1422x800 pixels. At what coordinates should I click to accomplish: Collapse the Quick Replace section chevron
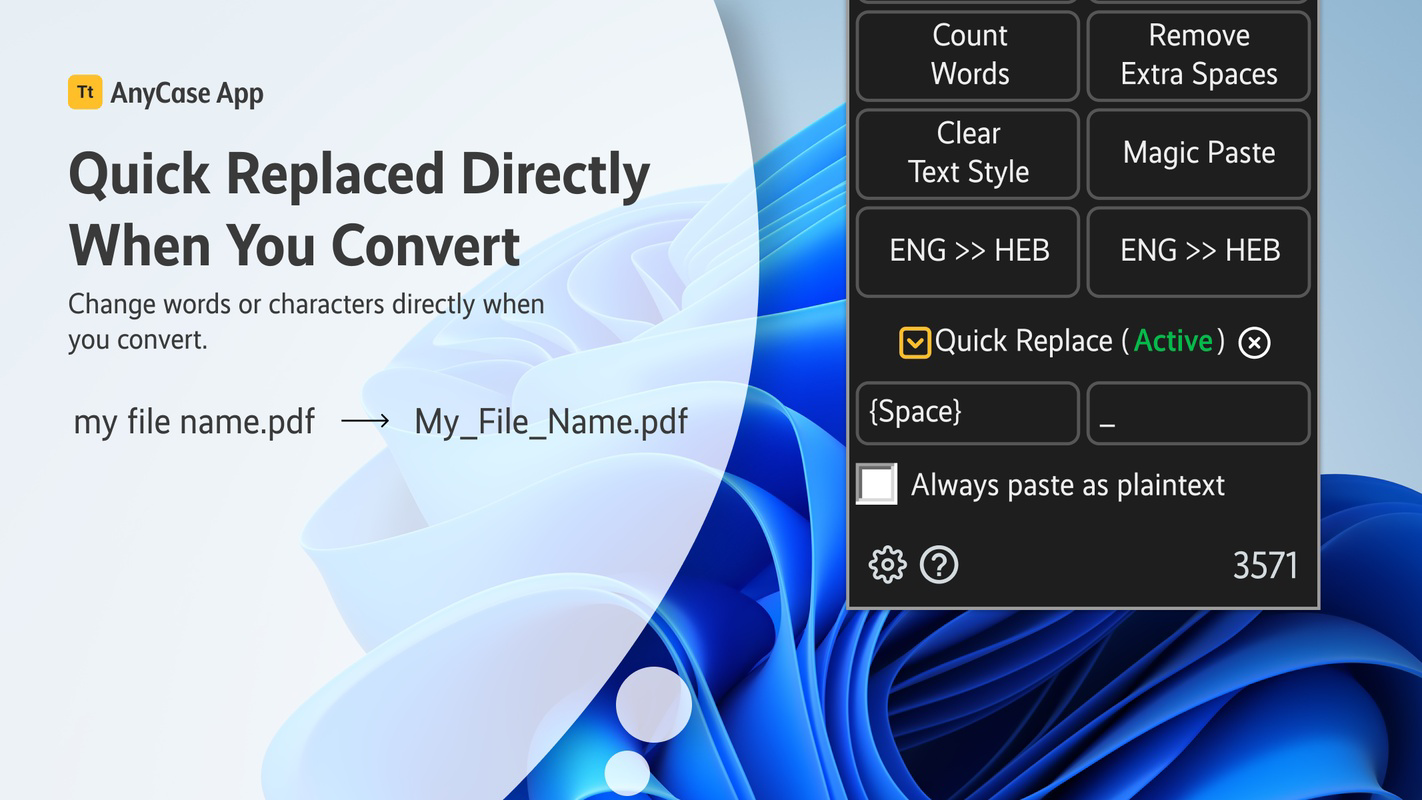pyautogui.click(x=914, y=342)
